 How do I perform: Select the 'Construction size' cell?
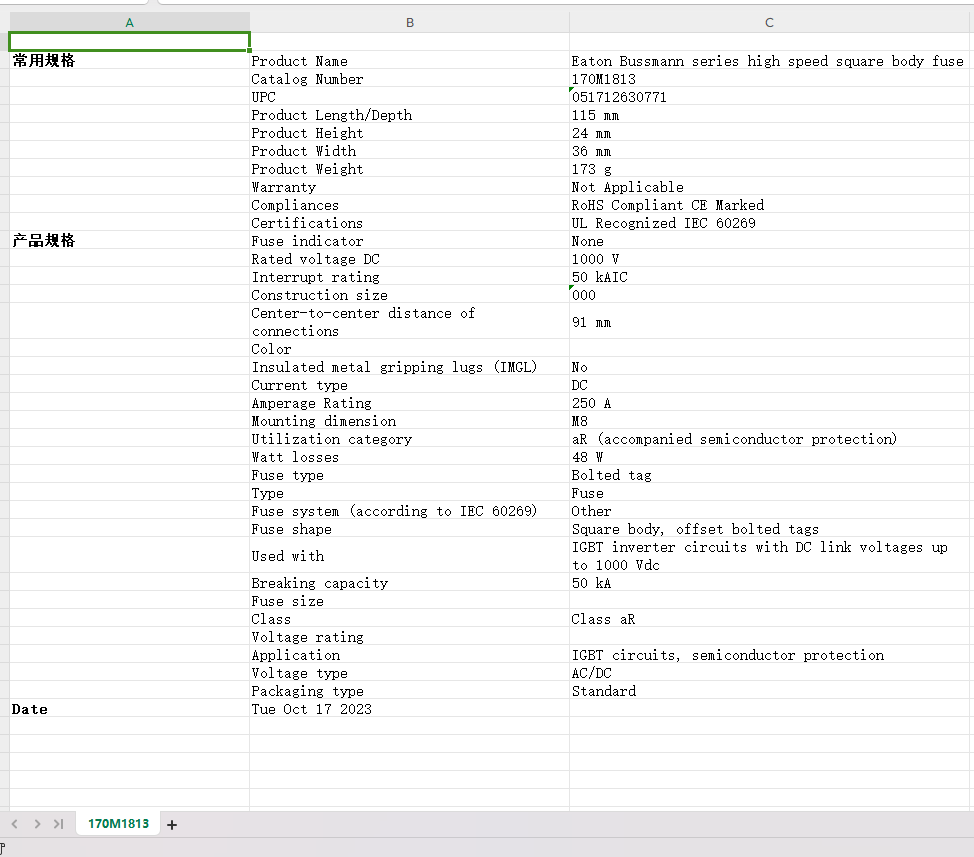click(409, 294)
